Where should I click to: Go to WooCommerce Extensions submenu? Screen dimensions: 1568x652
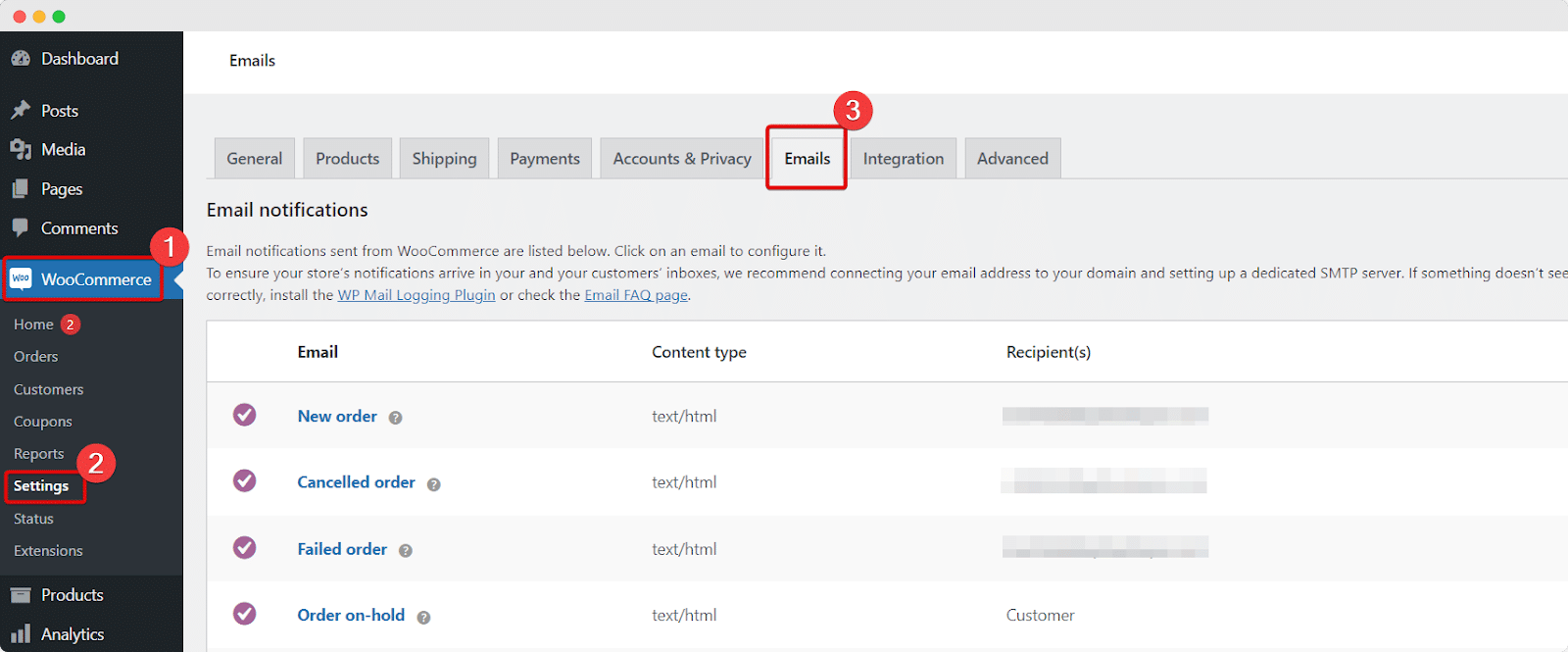pyautogui.click(x=48, y=551)
